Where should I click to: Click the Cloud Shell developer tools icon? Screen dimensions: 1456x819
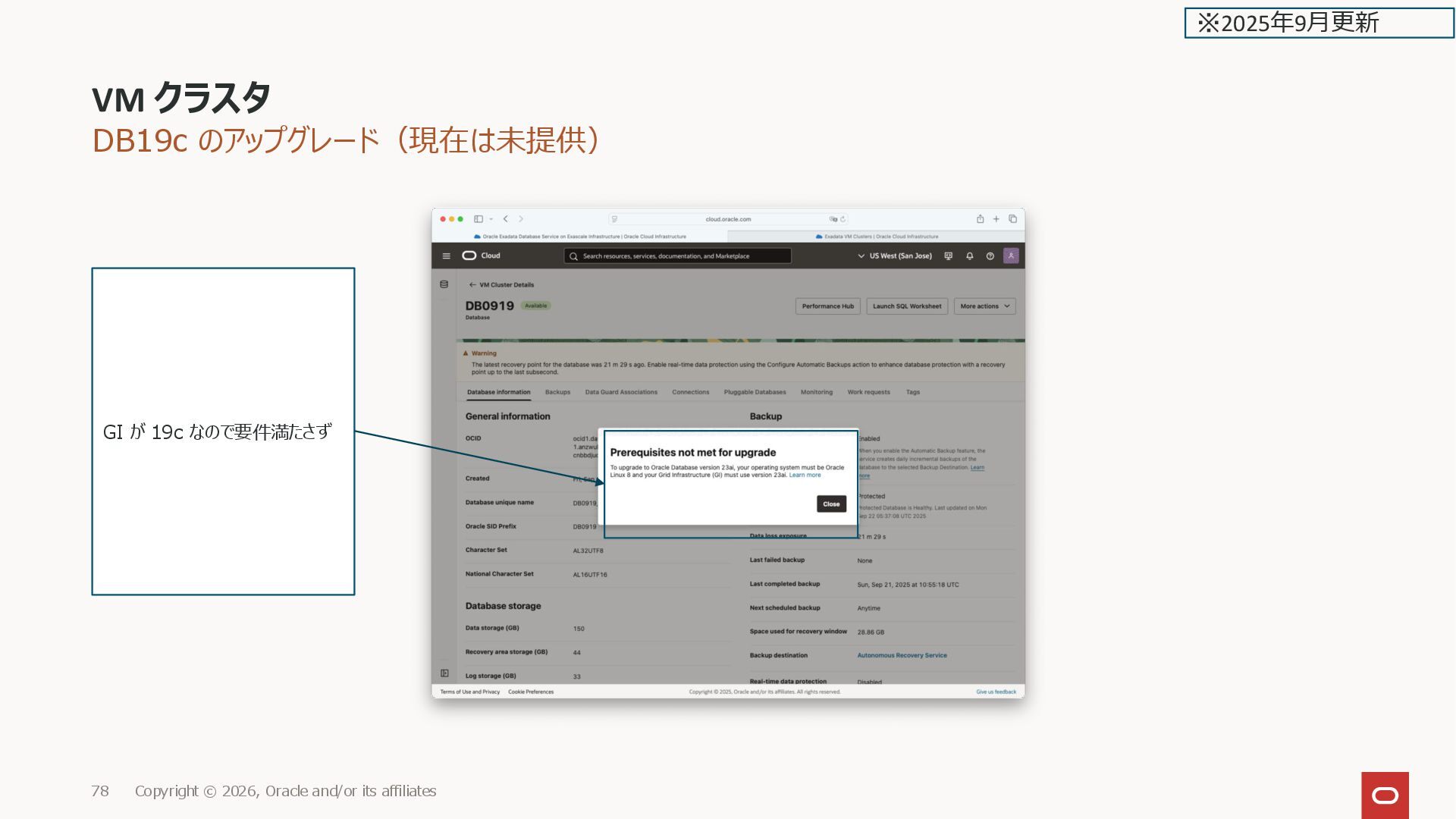[948, 256]
